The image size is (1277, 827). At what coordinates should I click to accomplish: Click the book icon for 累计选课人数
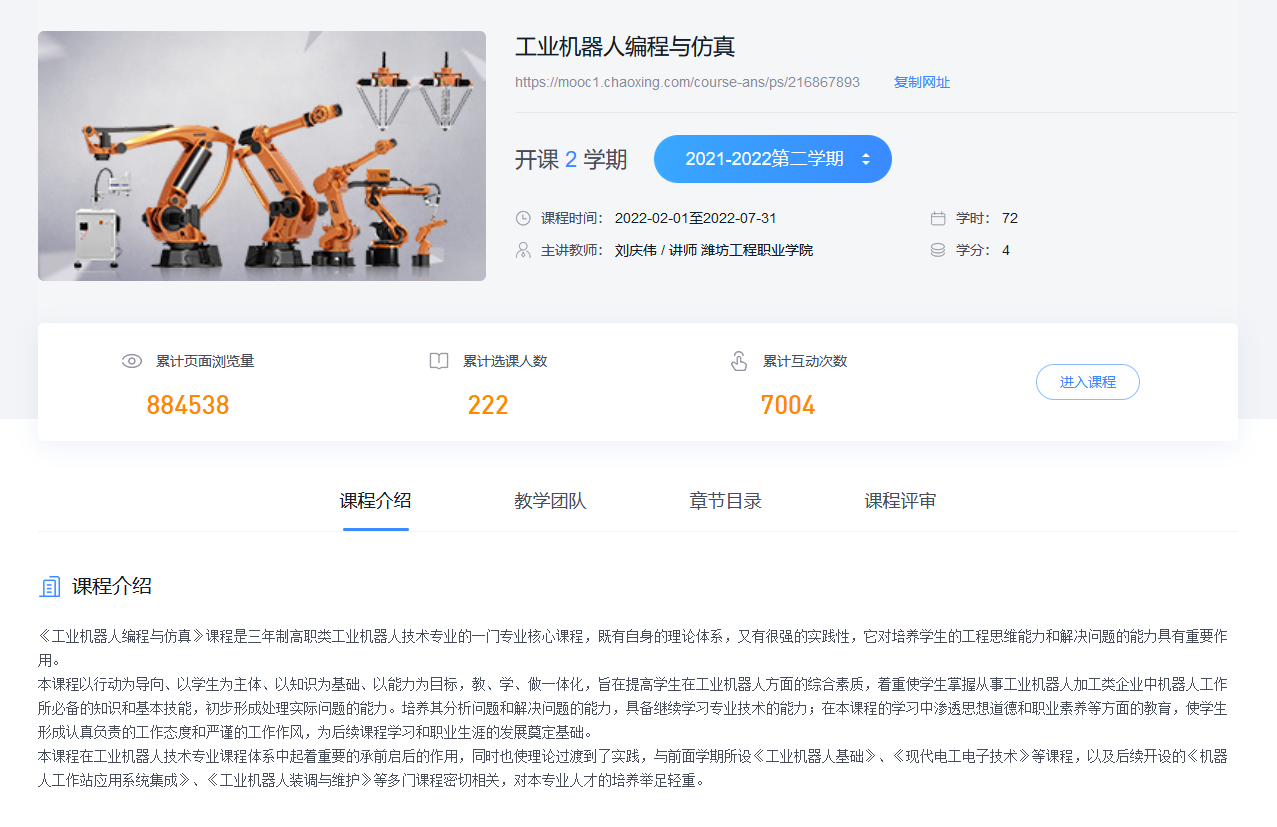(439, 361)
